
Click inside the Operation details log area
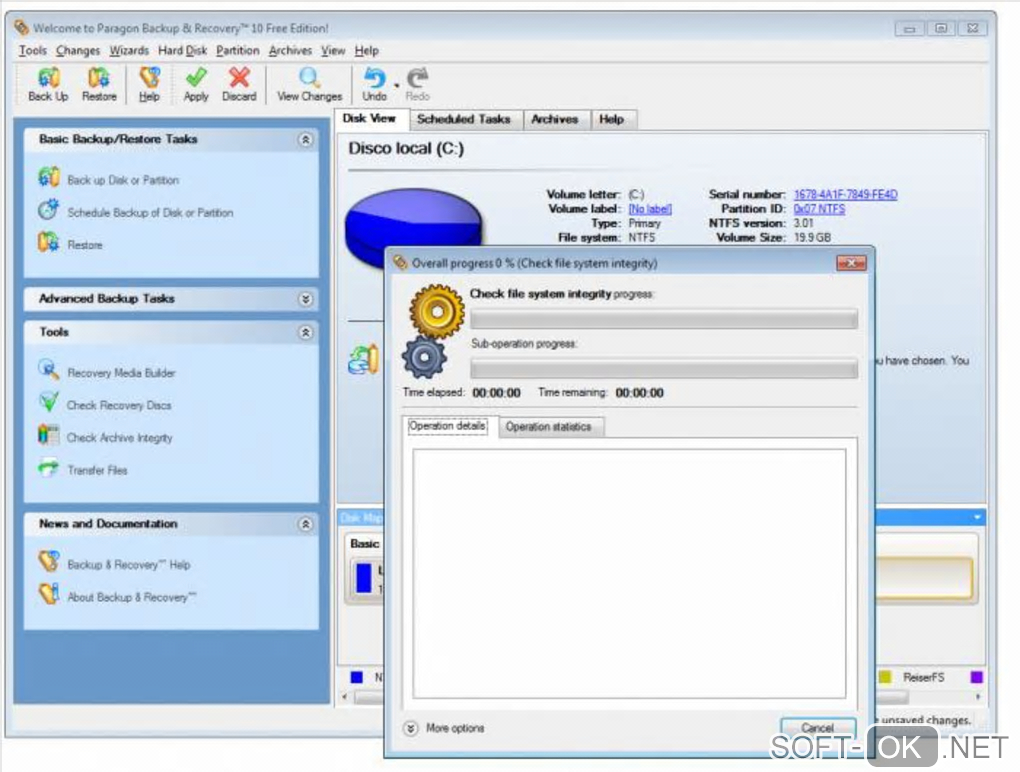point(629,574)
